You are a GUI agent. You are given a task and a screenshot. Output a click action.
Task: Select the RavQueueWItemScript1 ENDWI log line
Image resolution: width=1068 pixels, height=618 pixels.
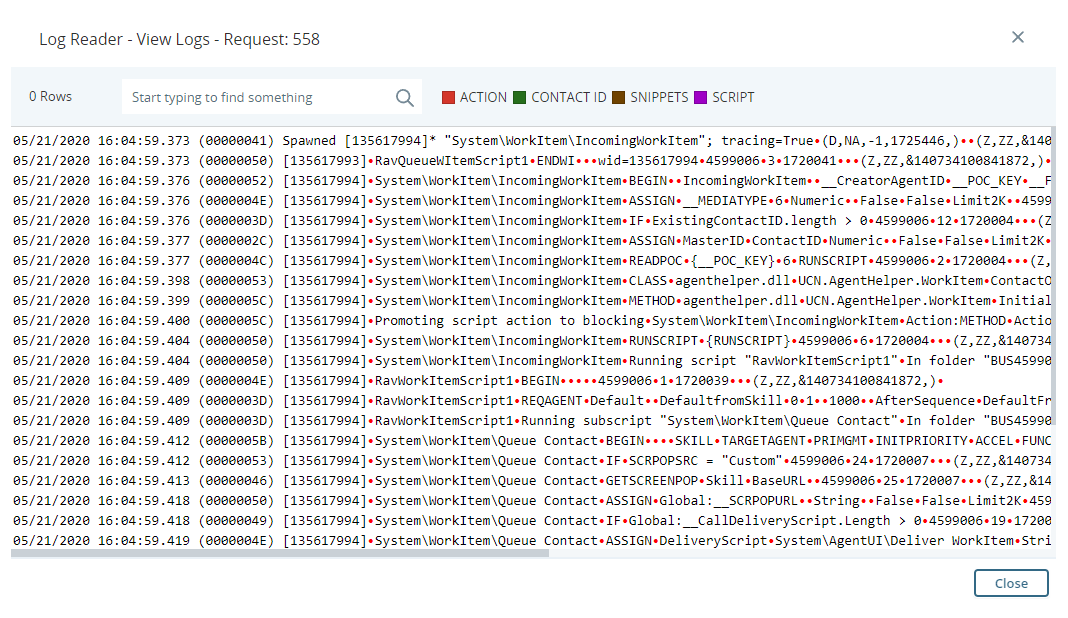(x=532, y=161)
